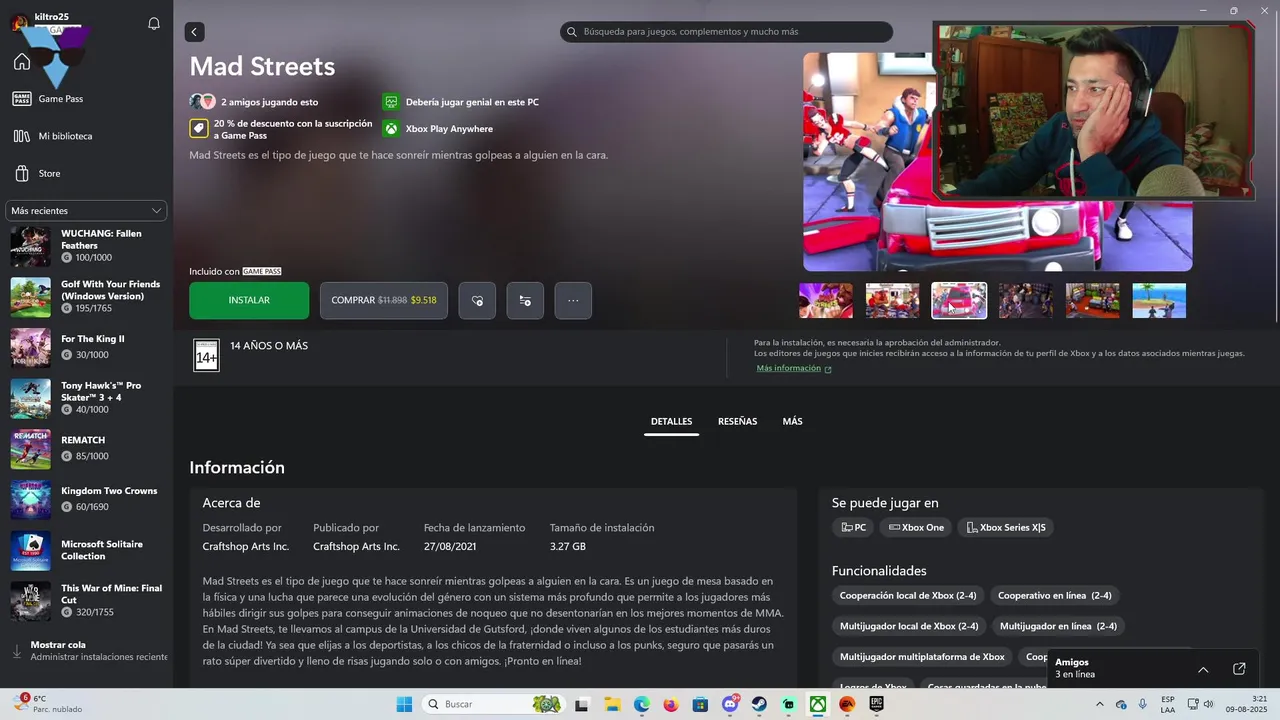Image resolution: width=1280 pixels, height=720 pixels.
Task: Select second screenshot thumbnail in gallery
Action: point(892,301)
